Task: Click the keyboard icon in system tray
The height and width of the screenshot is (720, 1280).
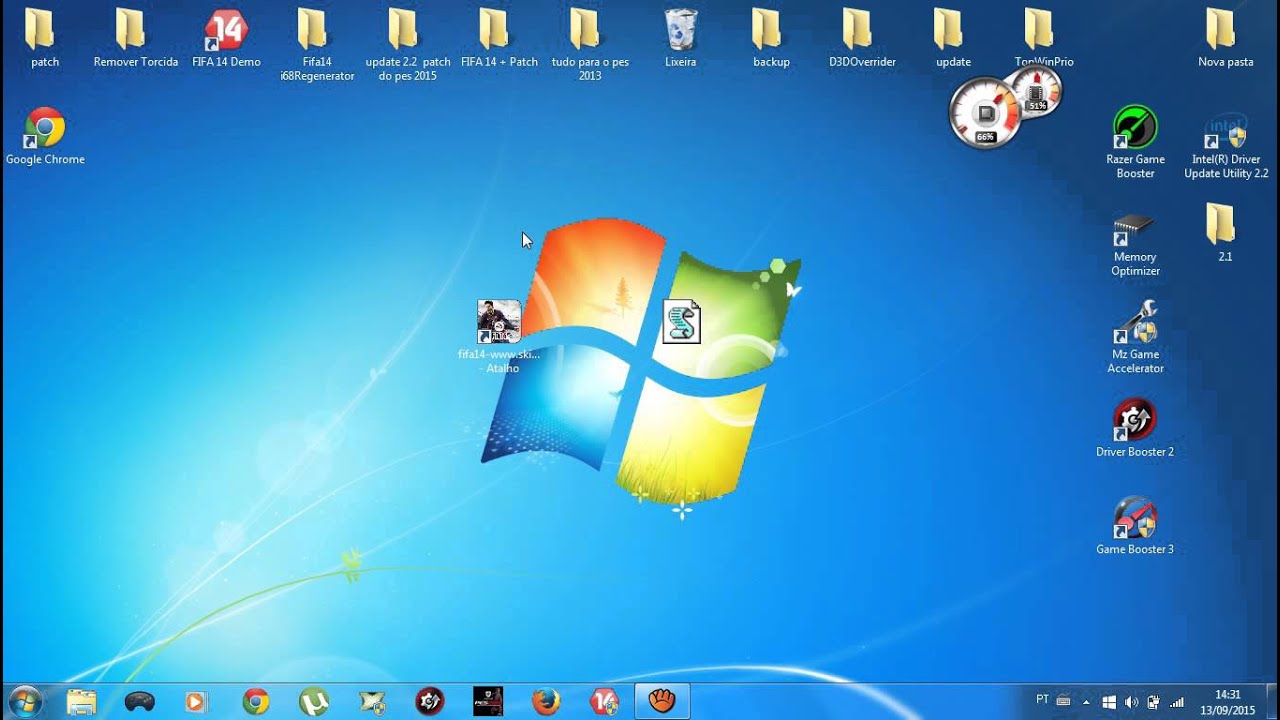Action: 1063,702
